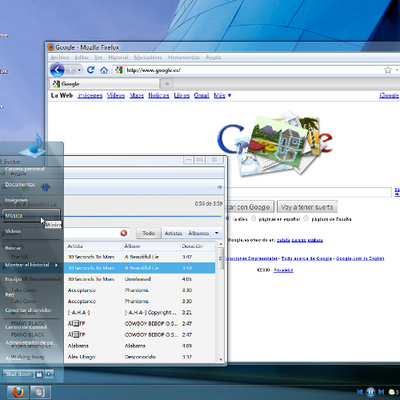400x400 pixels.
Task: Open Noticias link on Google page
Action: tap(159, 96)
